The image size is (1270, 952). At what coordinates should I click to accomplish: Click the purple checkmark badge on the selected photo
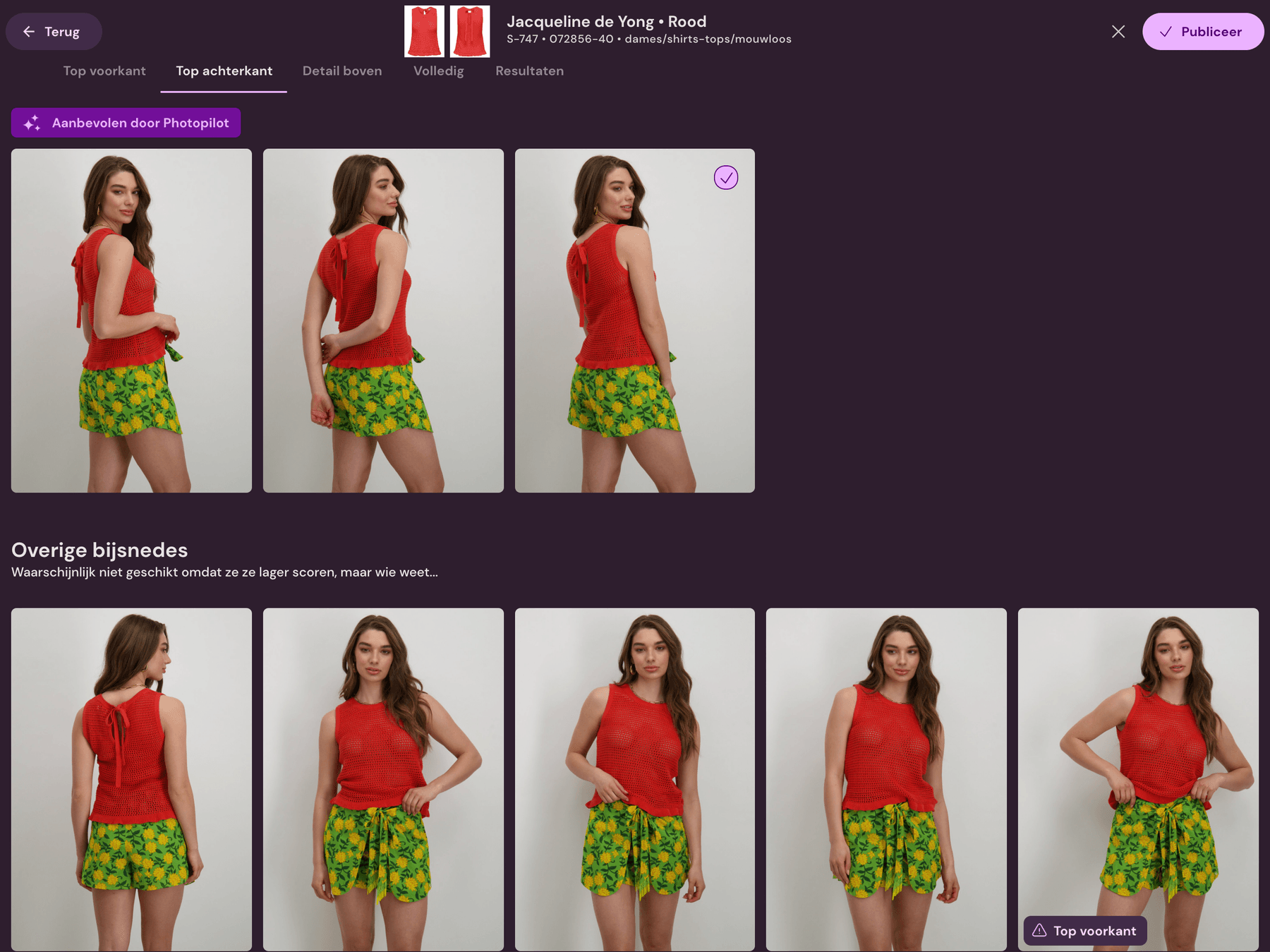coord(726,178)
